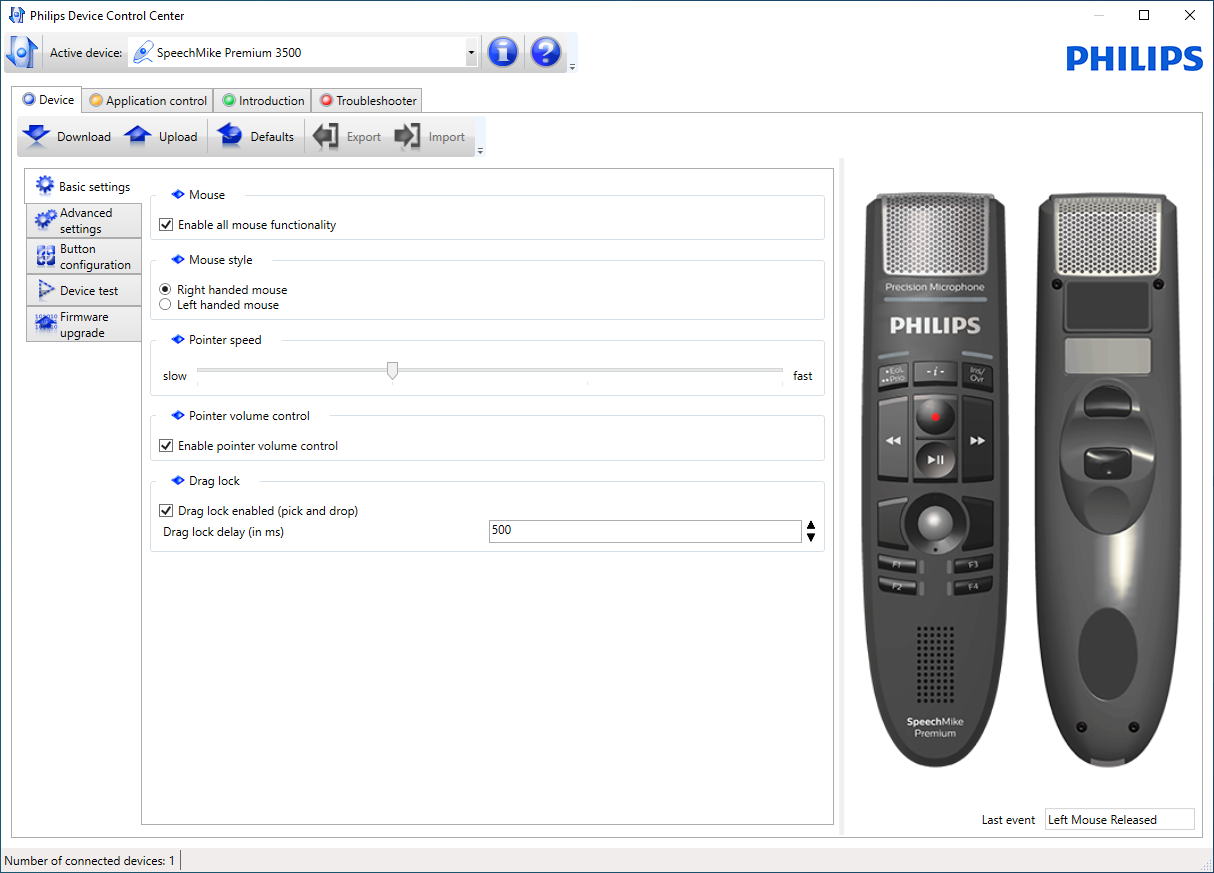Click the Export toolbar button
The image size is (1214, 873).
(x=347, y=136)
